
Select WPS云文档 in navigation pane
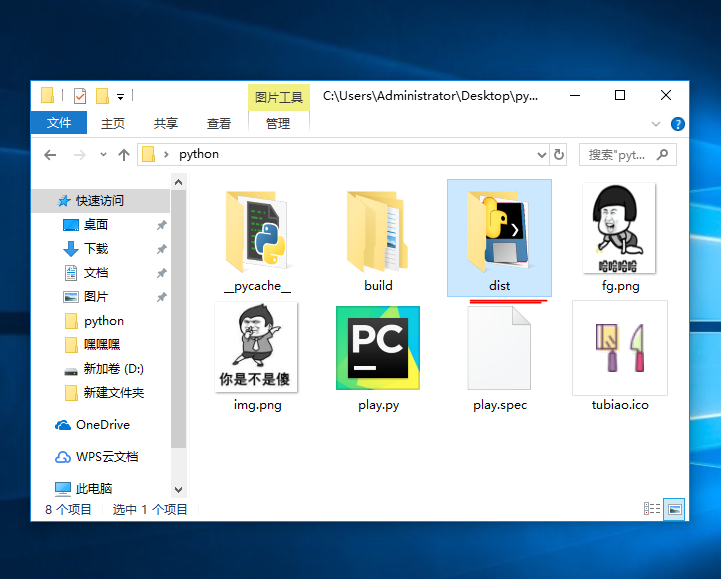(x=107, y=457)
